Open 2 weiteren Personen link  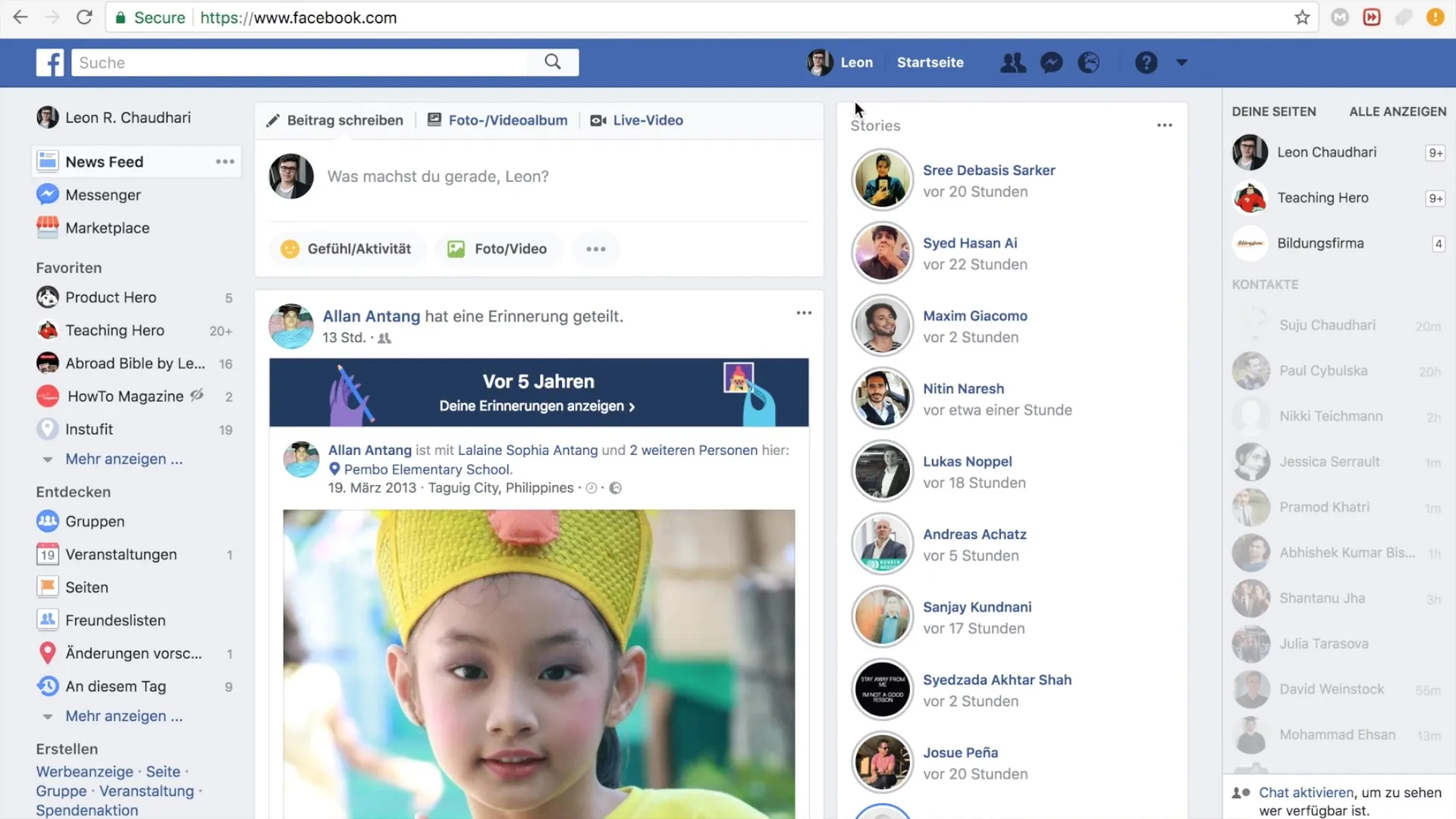pyautogui.click(x=693, y=450)
